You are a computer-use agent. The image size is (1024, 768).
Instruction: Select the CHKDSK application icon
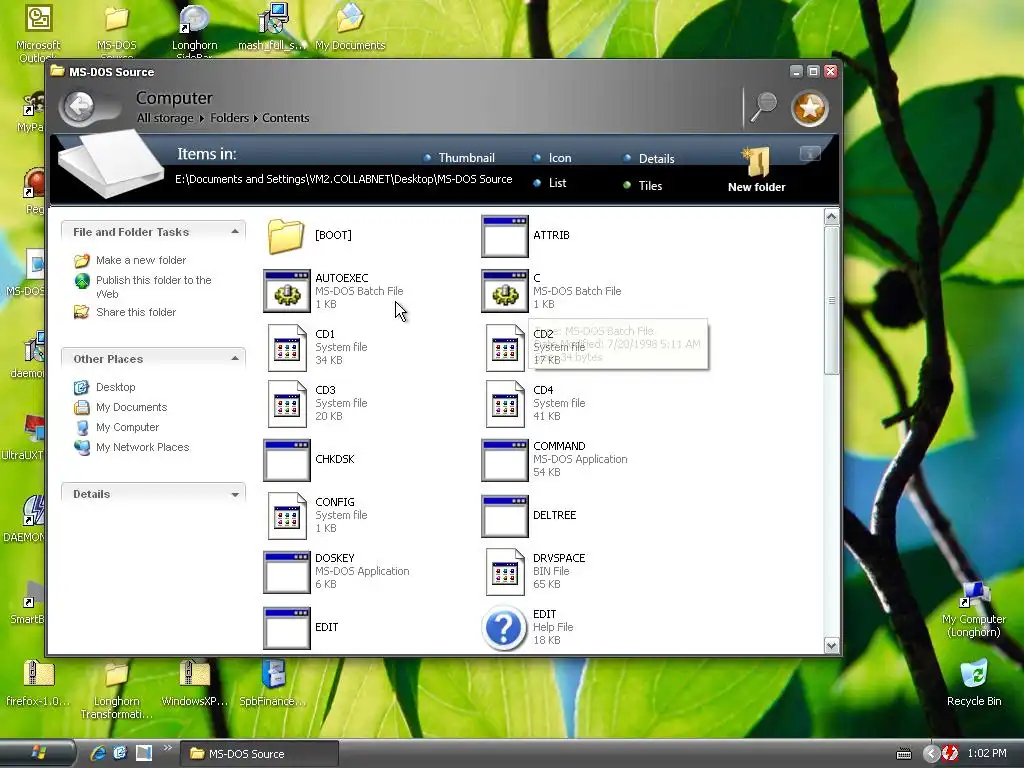[x=287, y=460]
